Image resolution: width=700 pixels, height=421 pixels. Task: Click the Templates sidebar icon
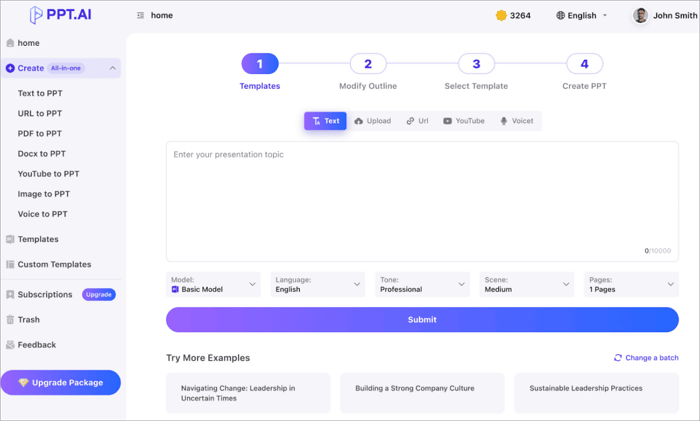[x=10, y=239]
